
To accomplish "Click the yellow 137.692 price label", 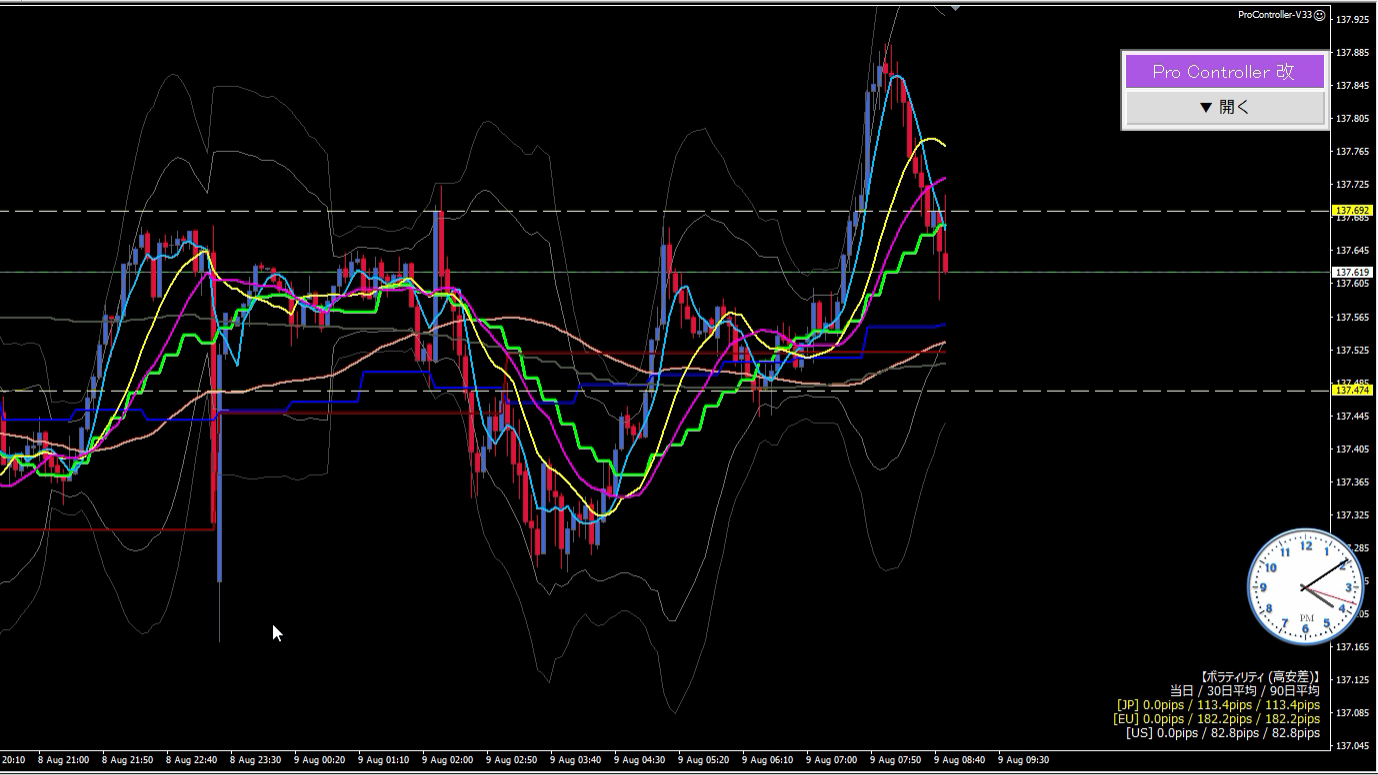I will (x=1352, y=211).
